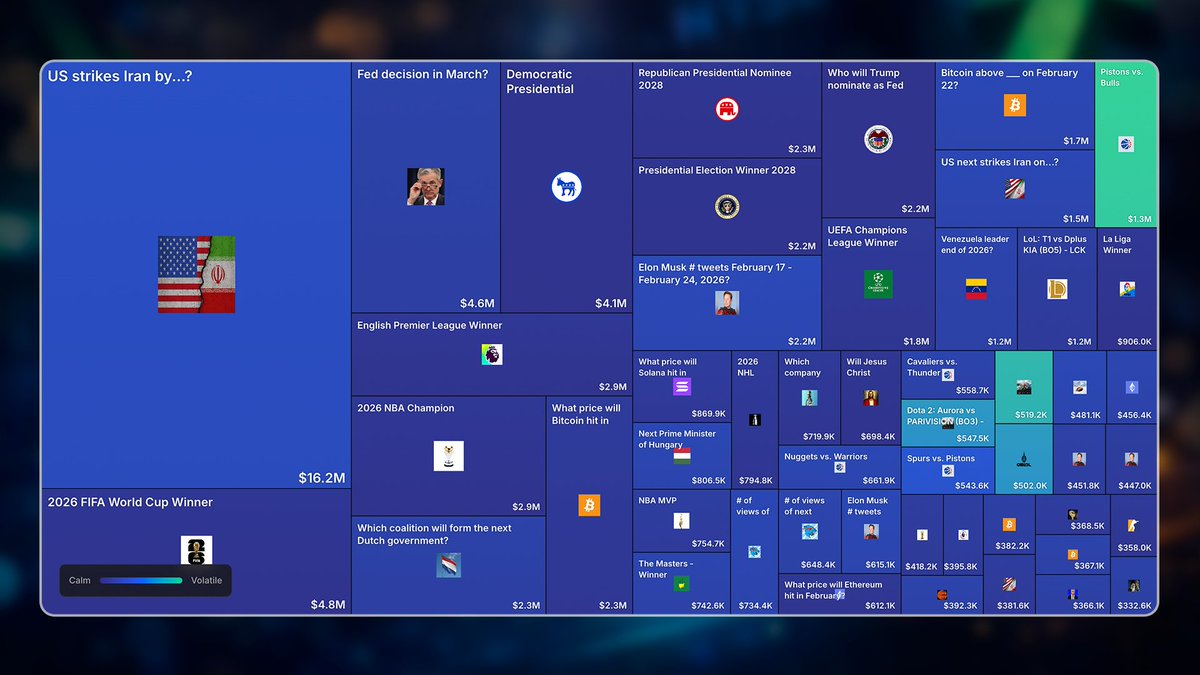The image size is (1200, 675).
Task: Click the LCK league logo icon
Action: pos(1057,289)
